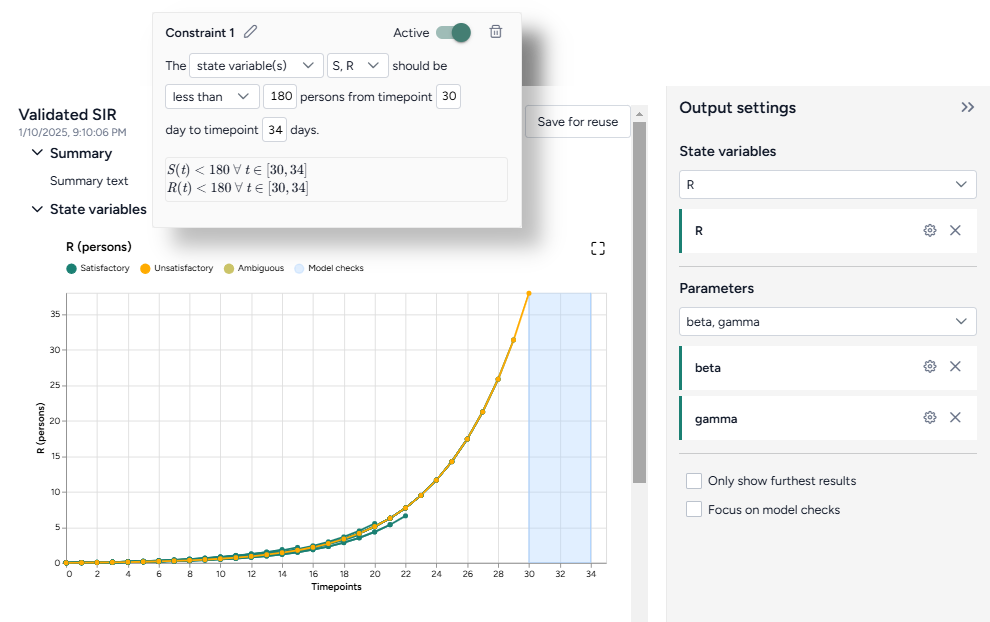
Task: Open the beta, gamma parameters dropdown
Action: point(827,321)
